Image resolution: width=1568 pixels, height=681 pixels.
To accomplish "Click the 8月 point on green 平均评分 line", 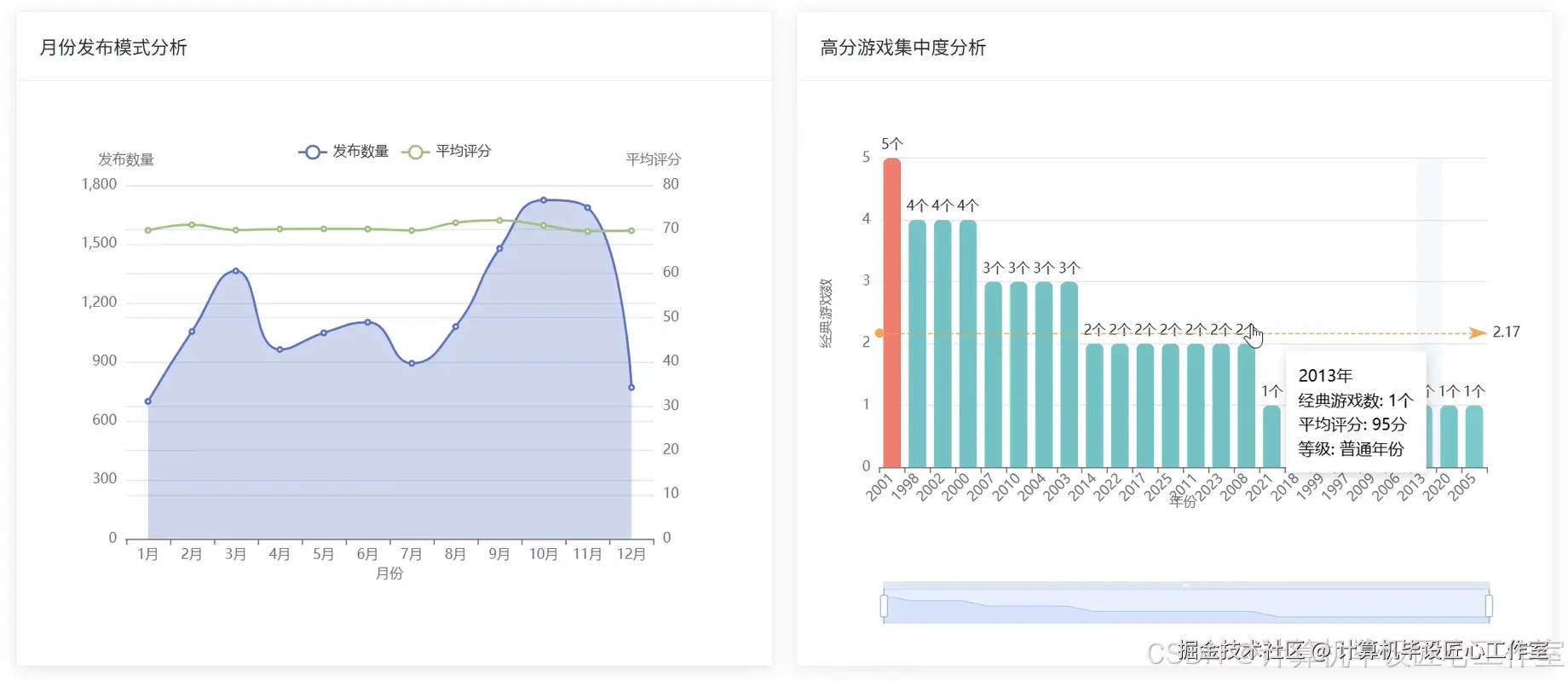I will (456, 222).
